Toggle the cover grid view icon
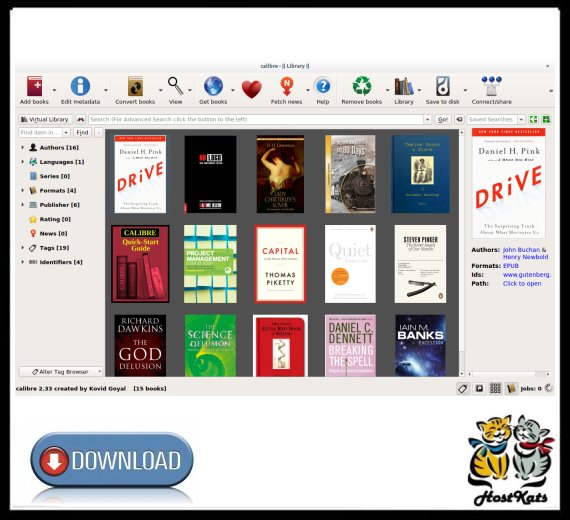Screen dimensions: 570x520 pos(495,389)
